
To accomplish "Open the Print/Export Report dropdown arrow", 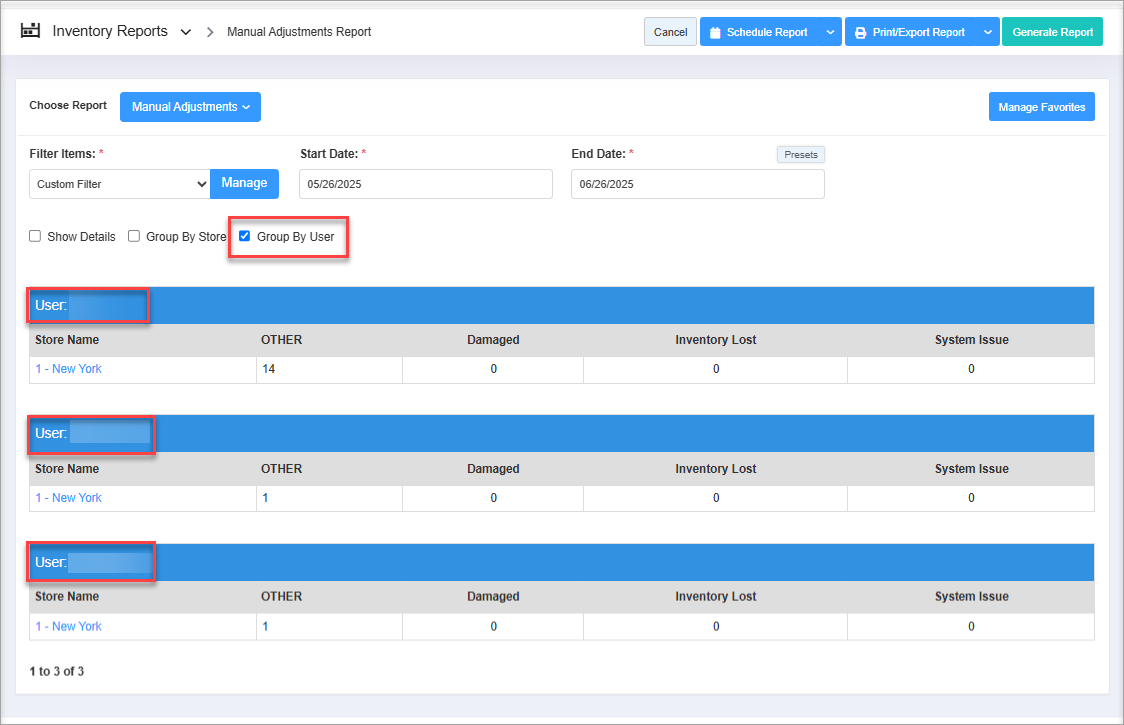I will pos(987,32).
